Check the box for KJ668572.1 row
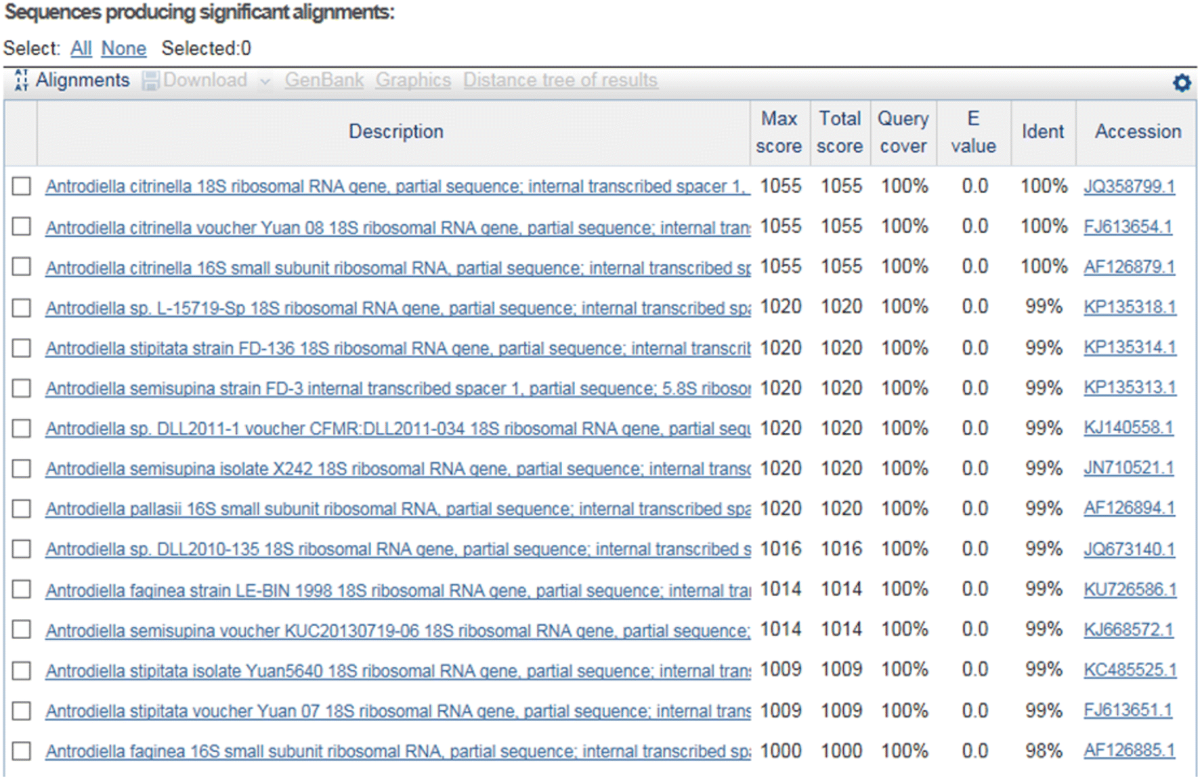 click(x=21, y=630)
